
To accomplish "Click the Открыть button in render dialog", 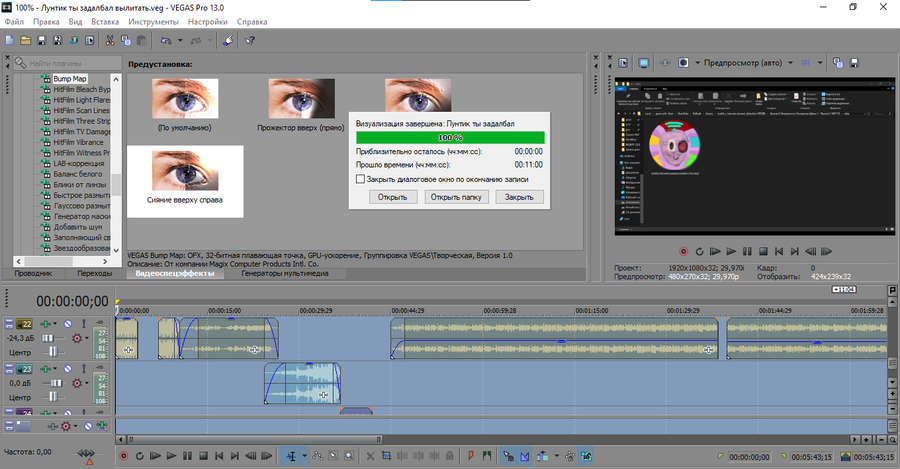I will (393, 197).
